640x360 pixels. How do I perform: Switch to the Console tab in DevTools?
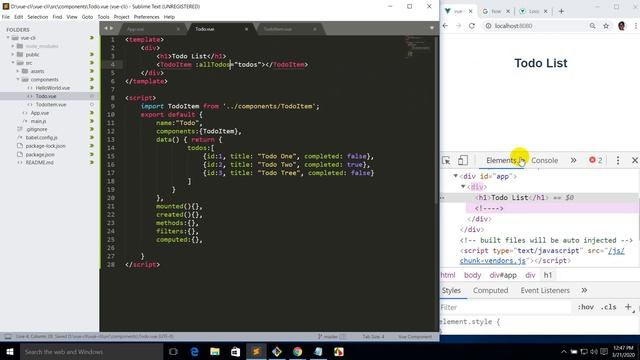(x=544, y=160)
